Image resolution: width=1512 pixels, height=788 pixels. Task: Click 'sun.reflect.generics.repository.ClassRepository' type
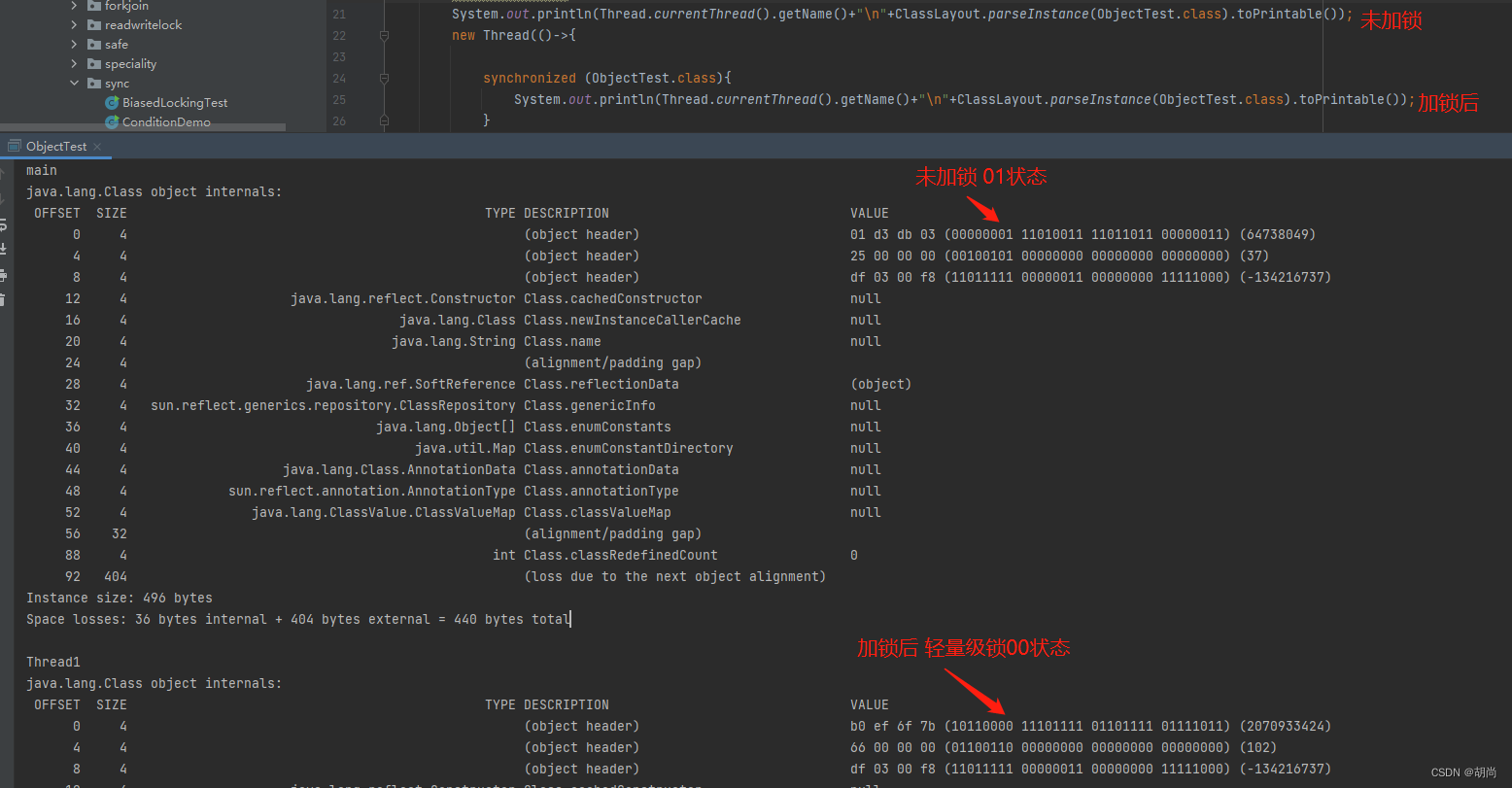pyautogui.click(x=333, y=405)
